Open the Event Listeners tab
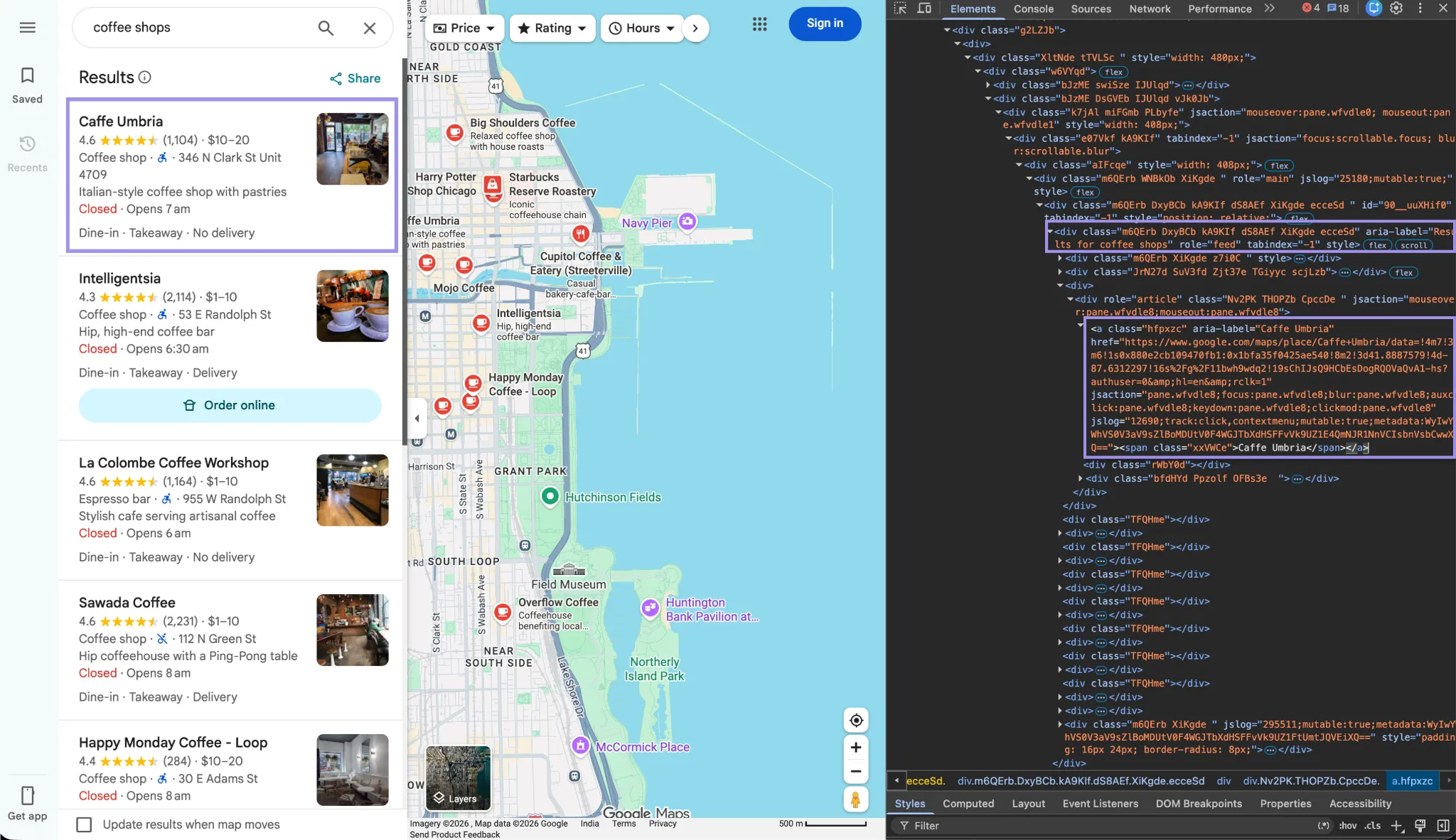Viewport: 1456px width, 840px height. [1101, 804]
